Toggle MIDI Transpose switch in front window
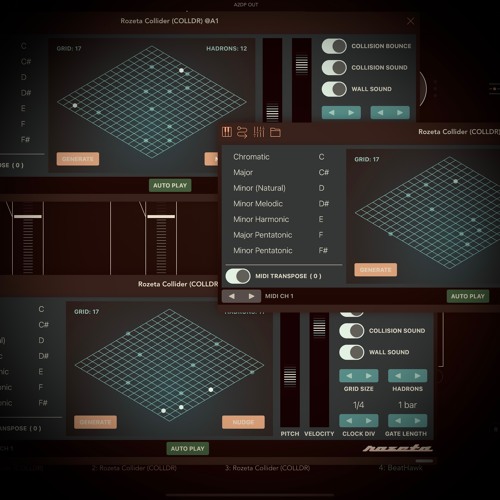Image resolution: width=500 pixels, height=500 pixels. click(238, 276)
